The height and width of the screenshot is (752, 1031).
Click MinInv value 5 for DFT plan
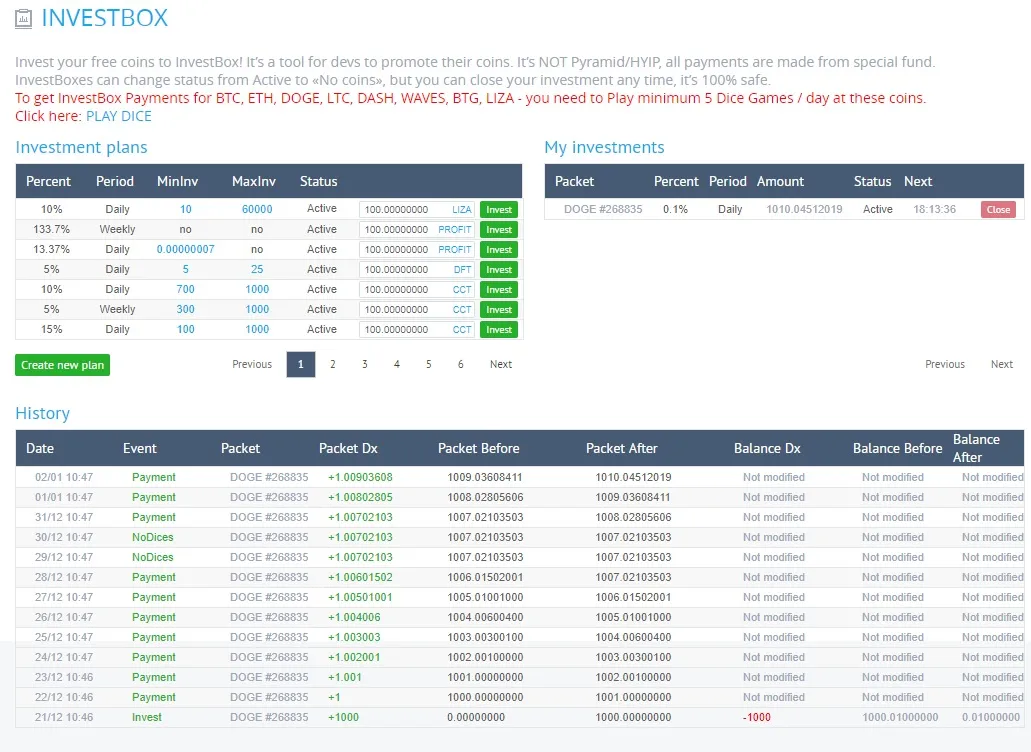click(x=185, y=269)
